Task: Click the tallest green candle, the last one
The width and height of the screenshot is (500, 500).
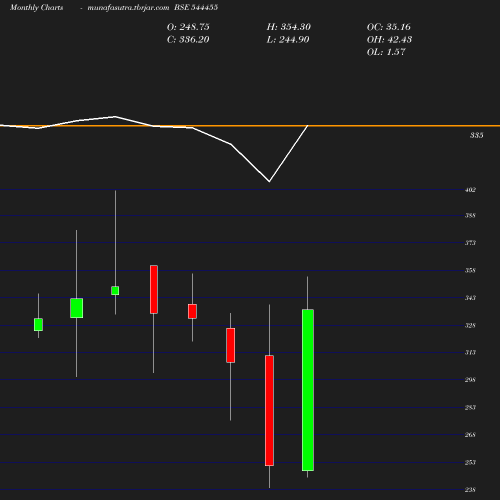Action: (x=308, y=390)
